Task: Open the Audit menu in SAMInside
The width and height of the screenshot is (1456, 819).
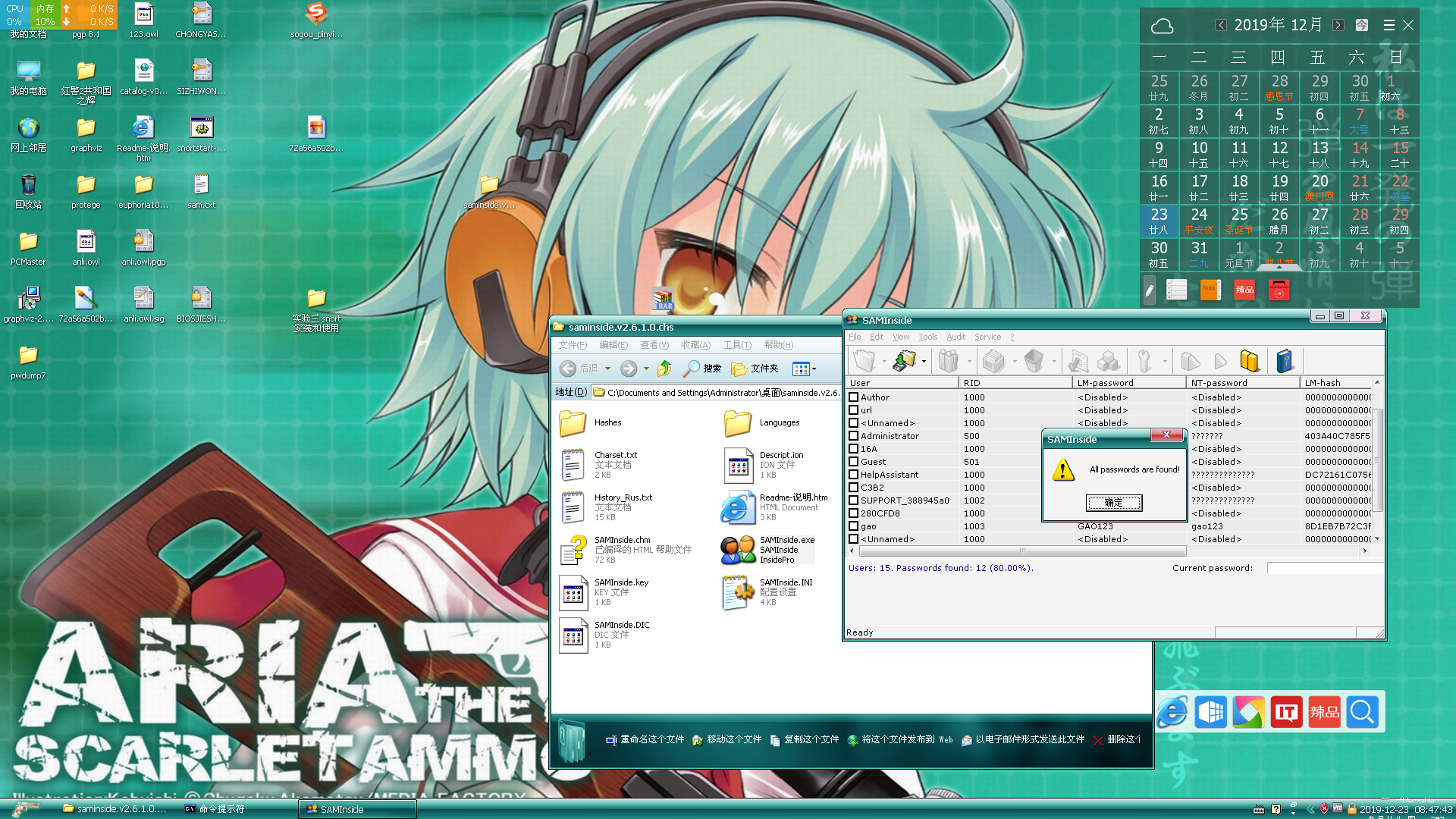Action: tap(955, 337)
